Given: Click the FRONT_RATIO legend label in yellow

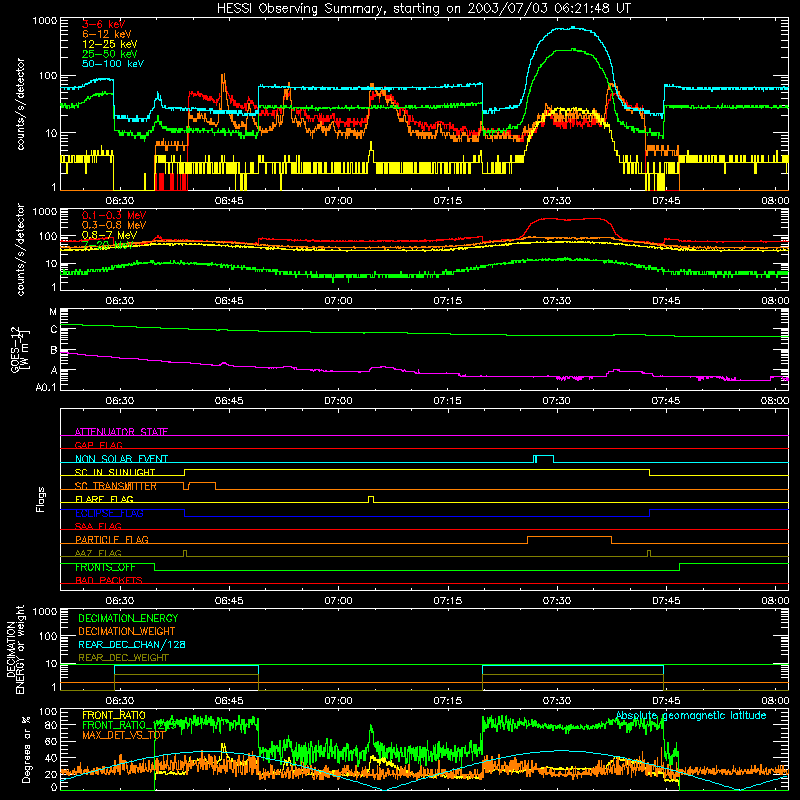Looking at the screenshot, I should click(114, 715).
